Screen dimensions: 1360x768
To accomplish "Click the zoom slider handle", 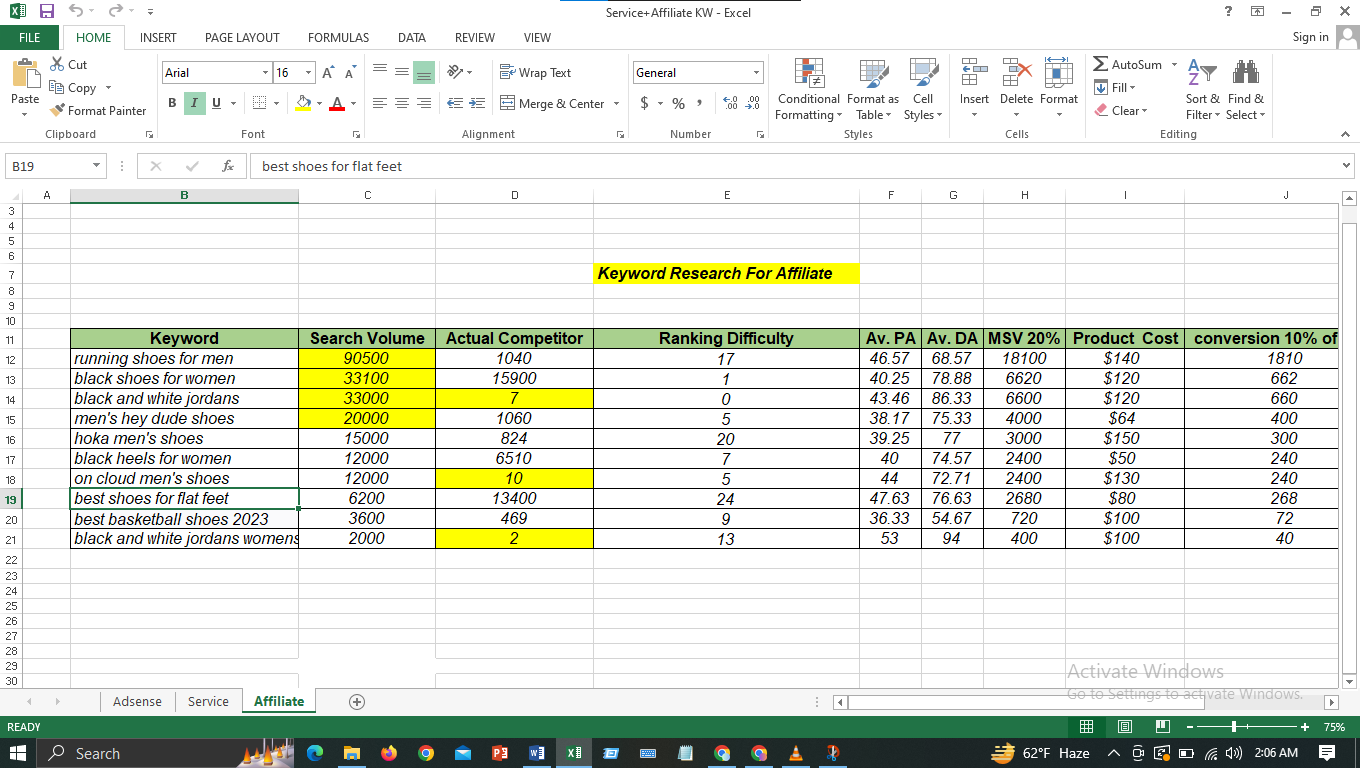I will click(x=1236, y=727).
